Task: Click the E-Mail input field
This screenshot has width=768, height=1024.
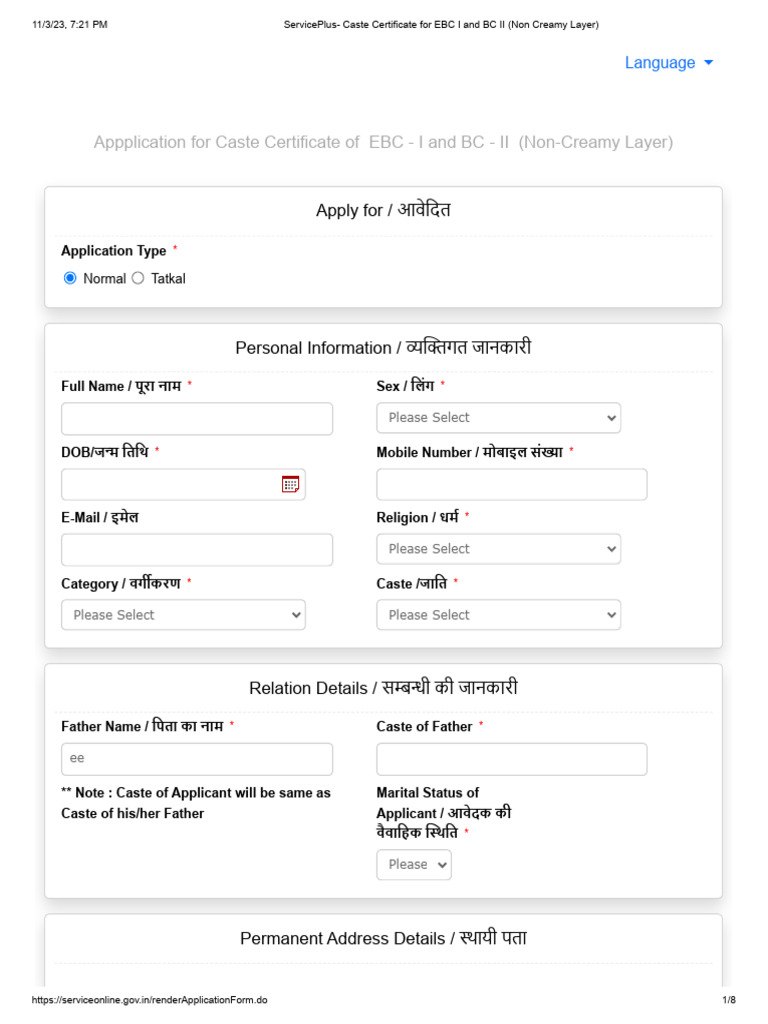Action: click(x=197, y=550)
